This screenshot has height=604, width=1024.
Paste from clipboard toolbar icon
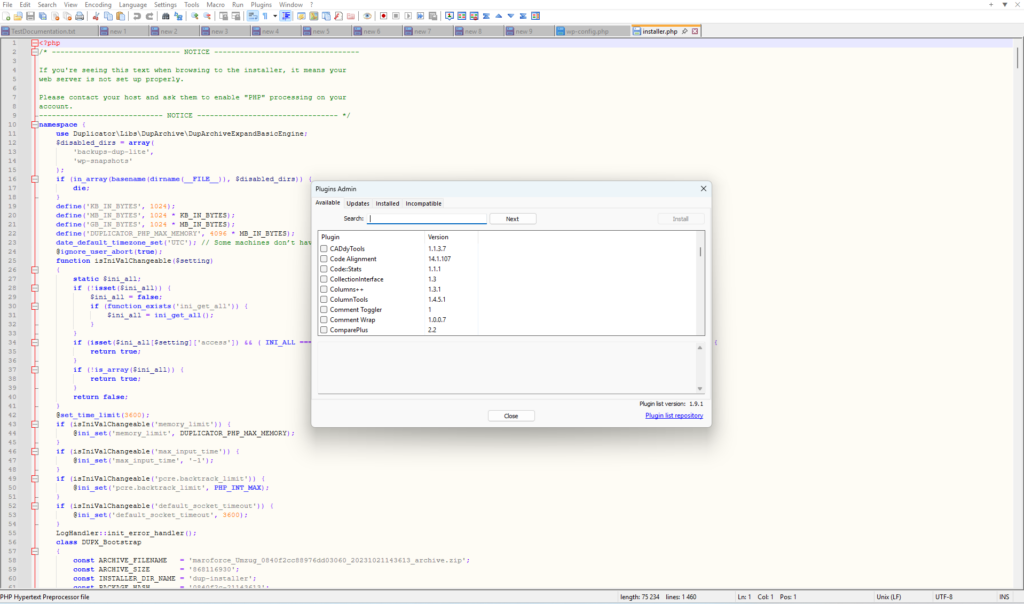point(120,16)
